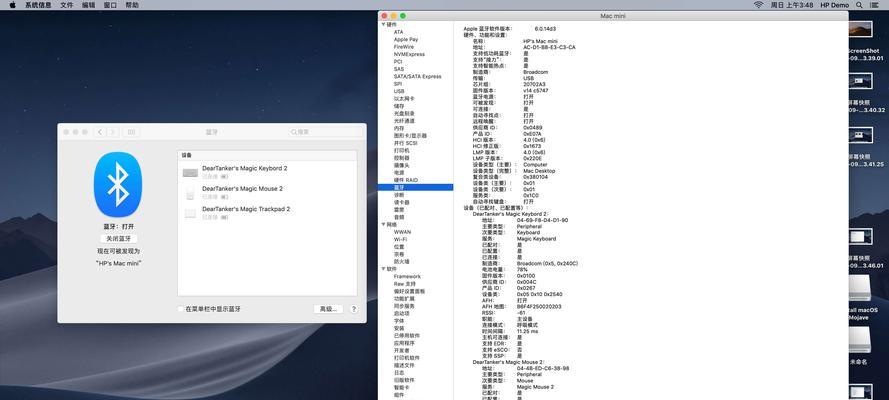
Task: Select ATA in hardware sidebar
Action: click(399, 32)
